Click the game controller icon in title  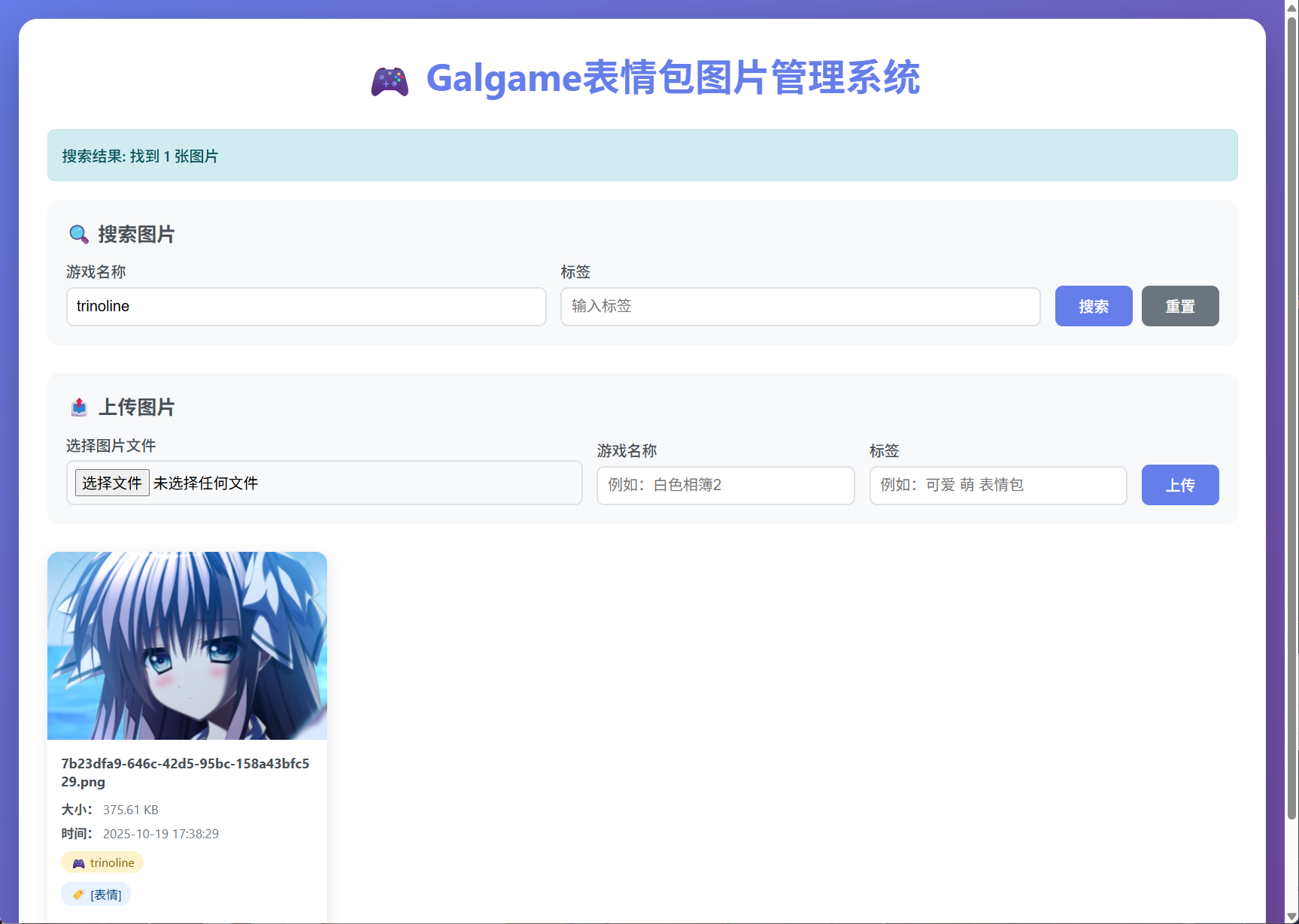(390, 81)
